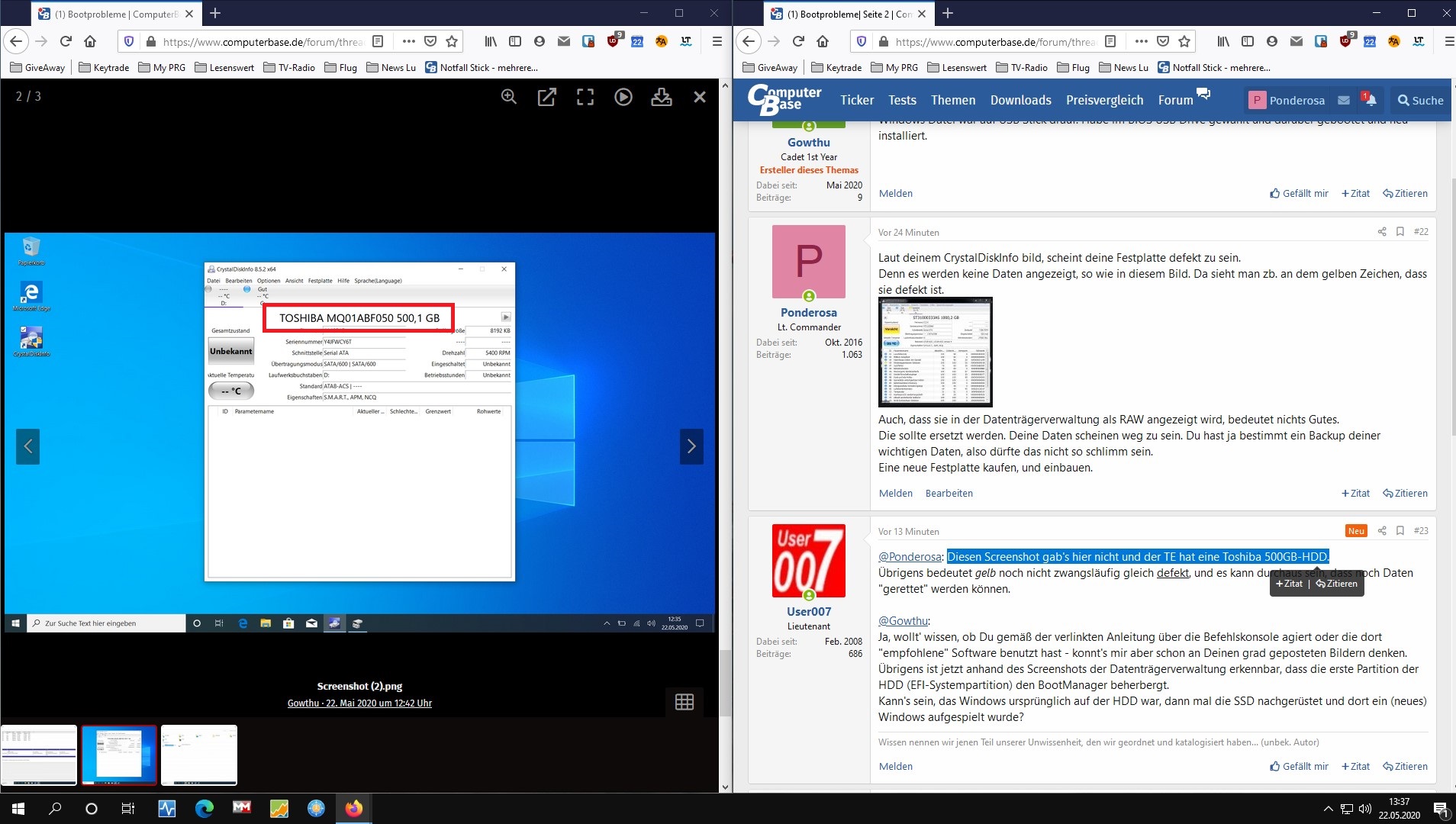Toggle fullscreen mode in the image lightbox
This screenshot has height=824, width=1456.
pyautogui.click(x=585, y=97)
